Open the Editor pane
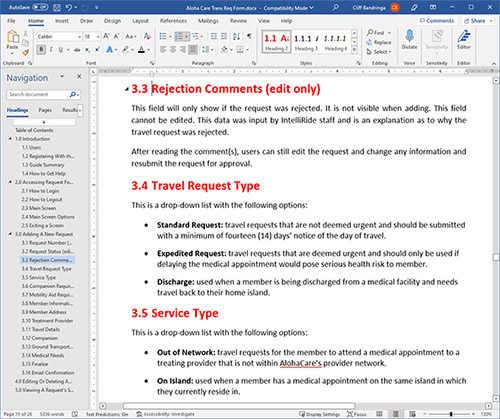The width and height of the screenshot is (500, 419). click(x=464, y=39)
